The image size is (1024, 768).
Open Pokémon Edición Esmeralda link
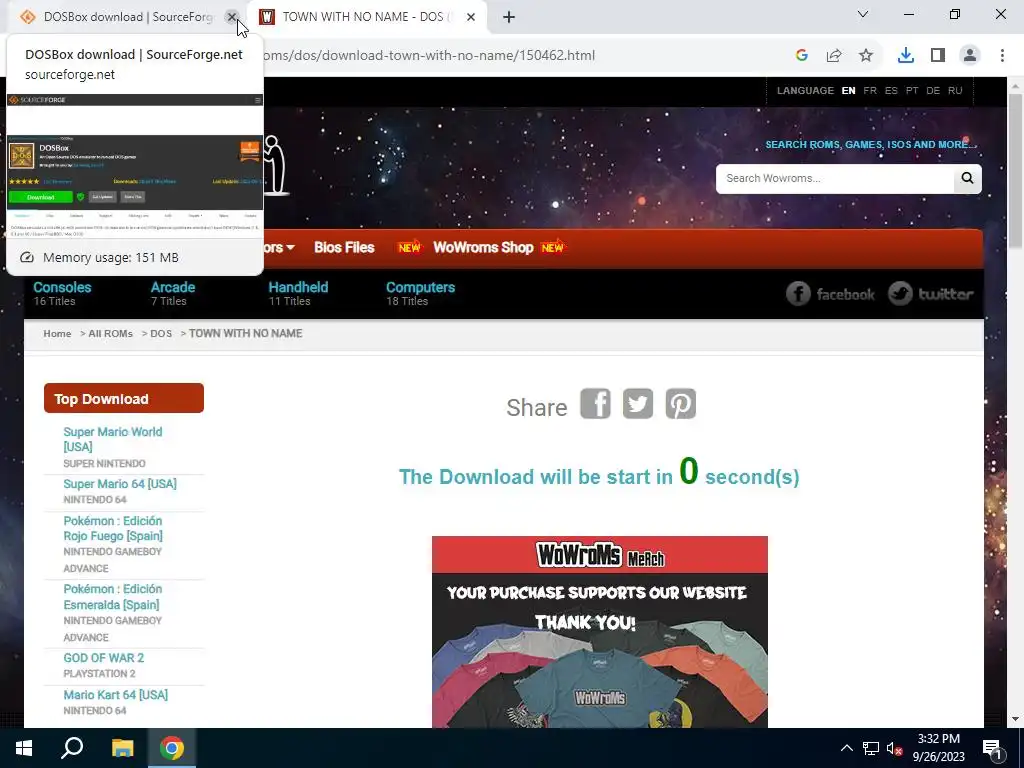[113, 597]
